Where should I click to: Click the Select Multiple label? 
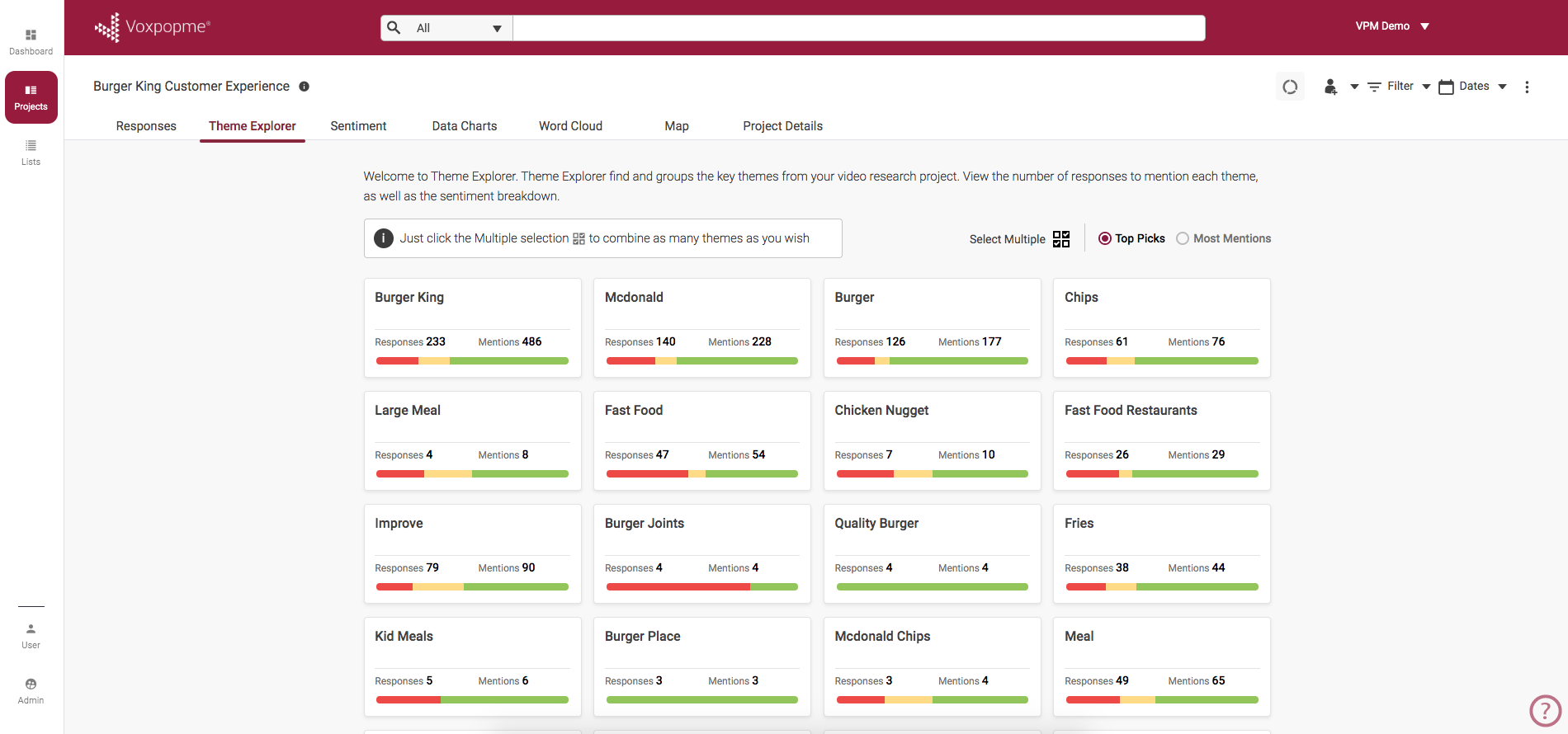tap(1007, 239)
